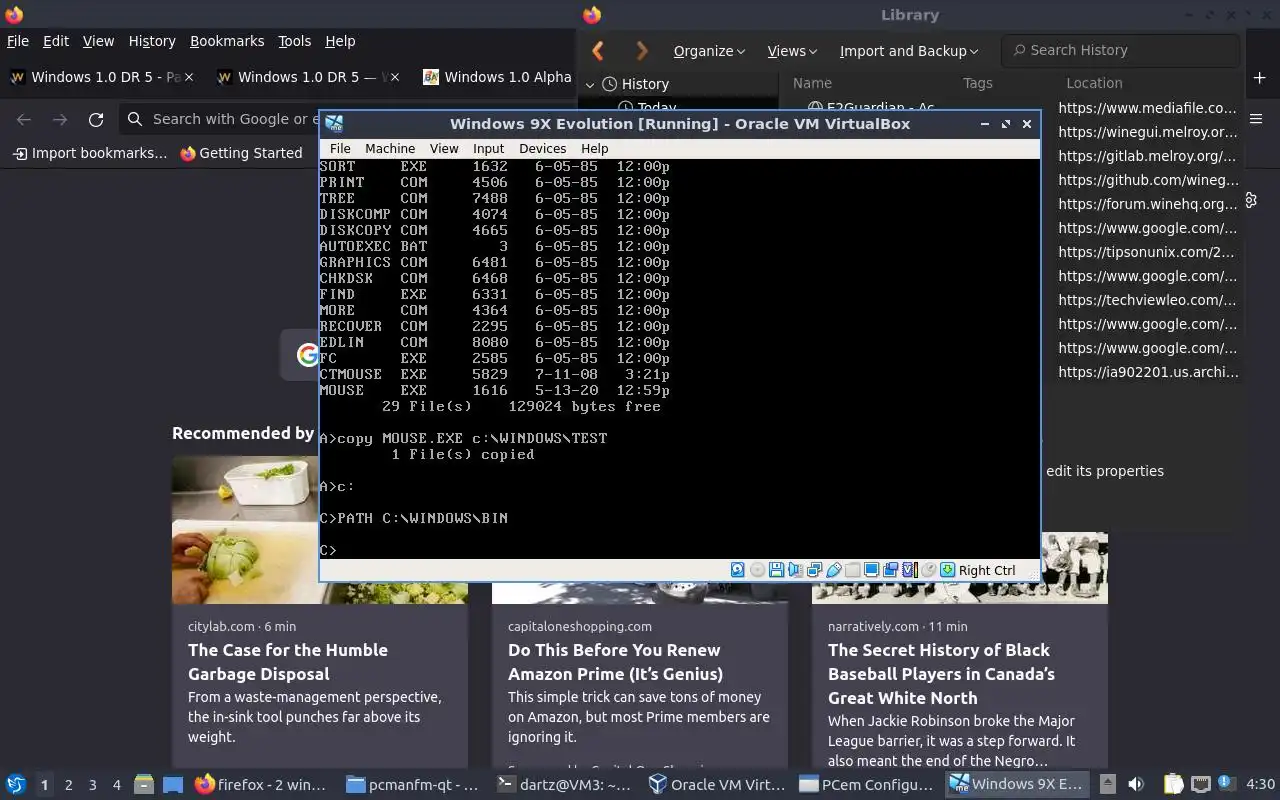Open Firefox History menu
Screen dimensions: 1280x800
click(152, 41)
